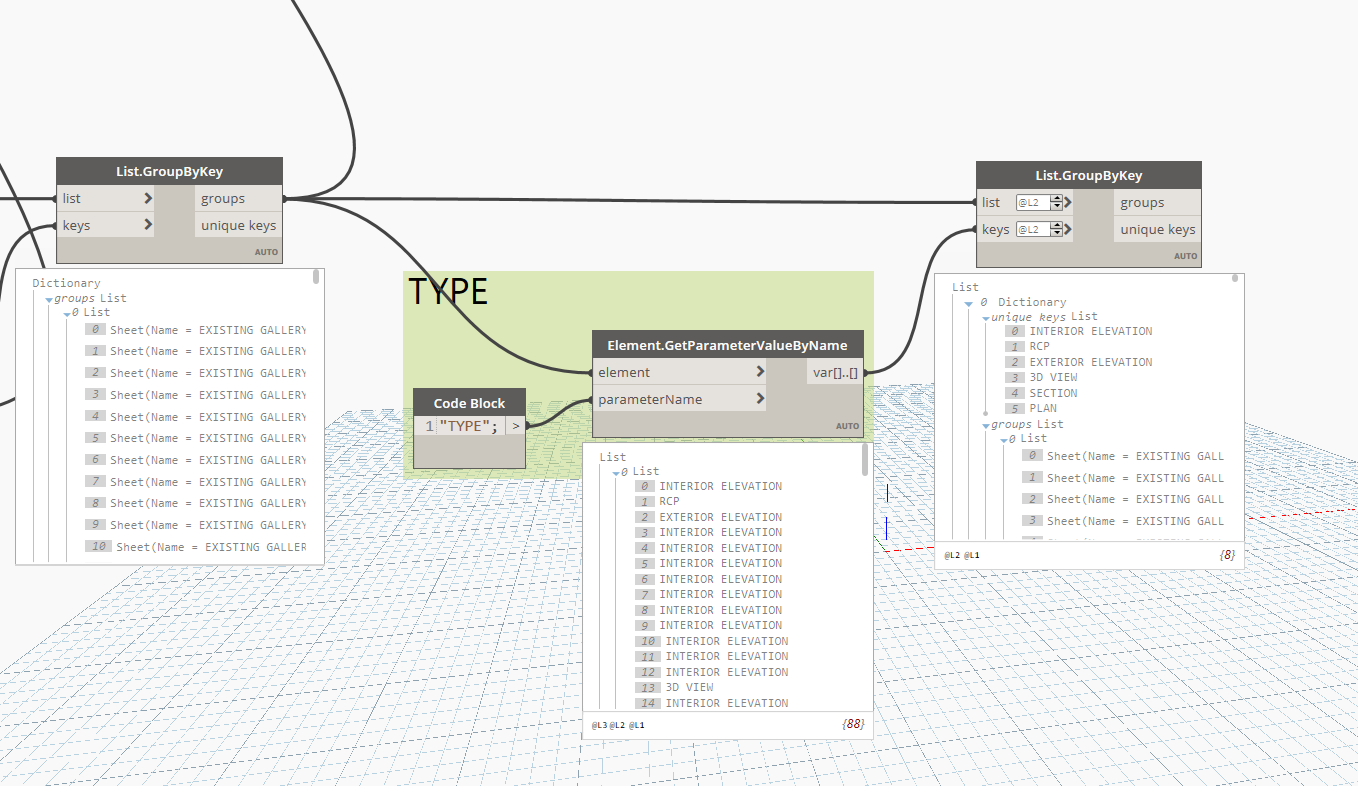Collapse the 0 List arrow in the {88} preview
Image resolution: width=1358 pixels, height=786 pixels.
tap(617, 472)
